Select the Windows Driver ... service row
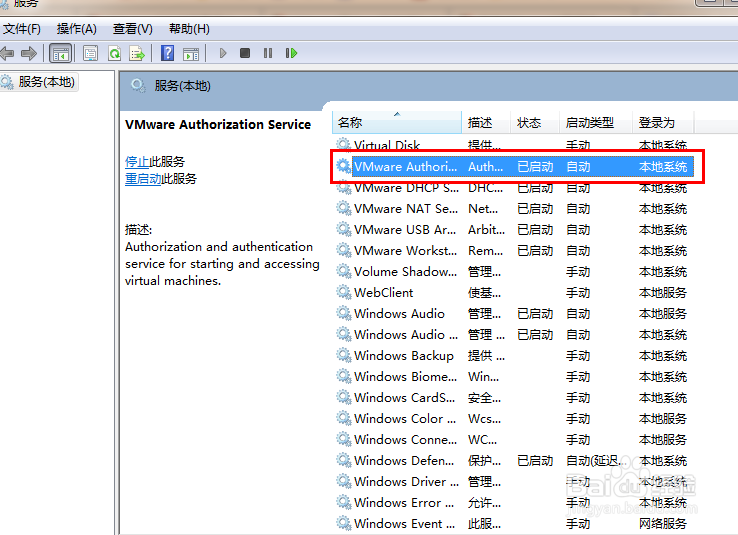 click(x=513, y=482)
